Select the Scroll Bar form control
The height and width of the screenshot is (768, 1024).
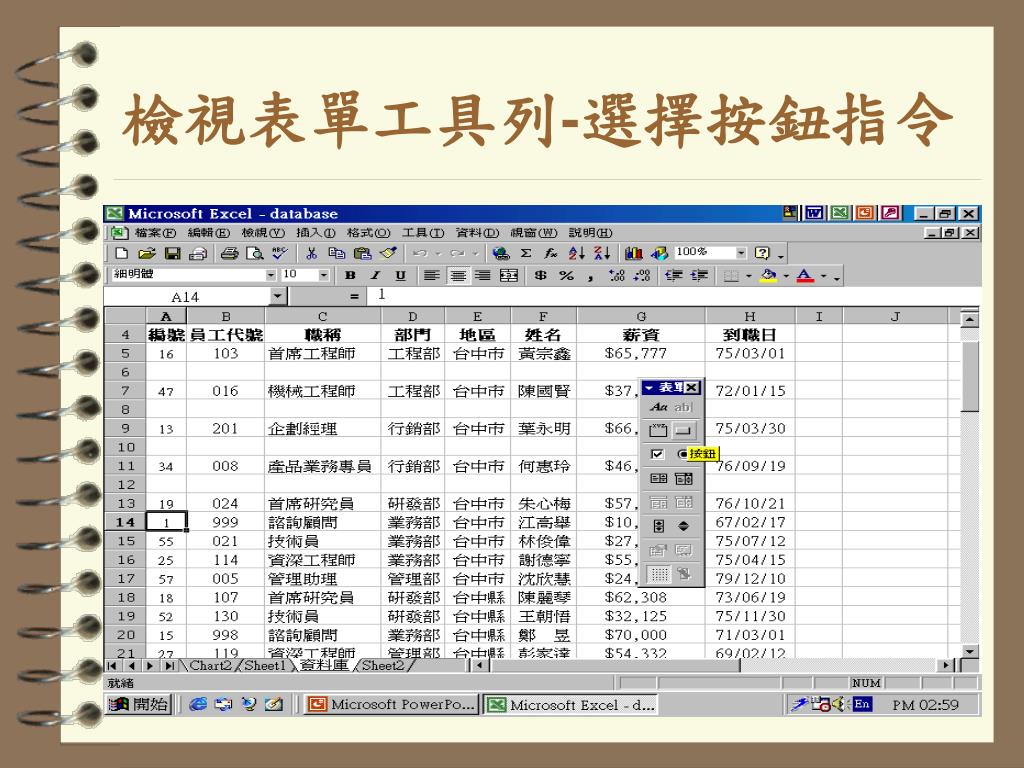(x=658, y=526)
